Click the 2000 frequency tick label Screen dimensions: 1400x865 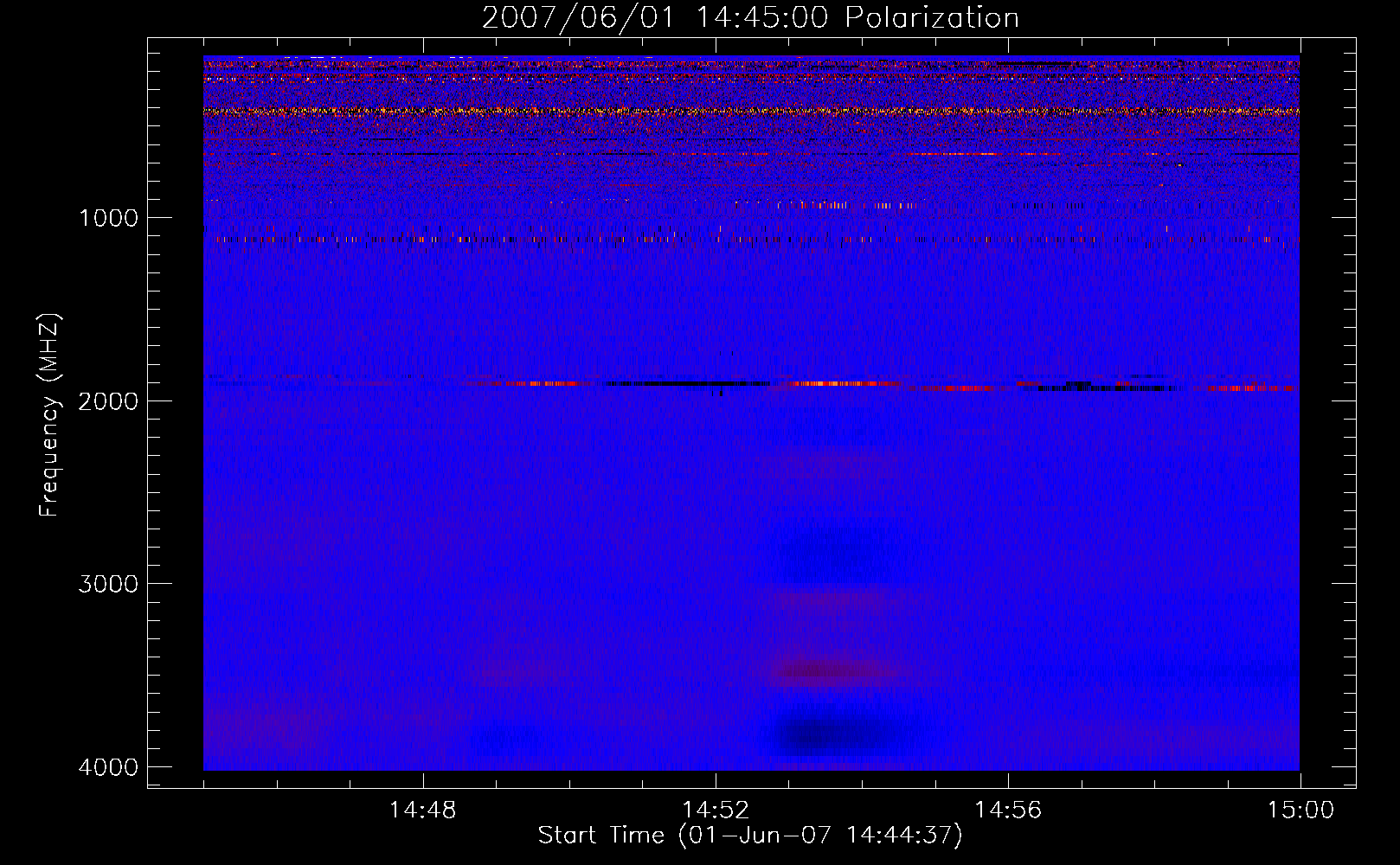[108, 400]
